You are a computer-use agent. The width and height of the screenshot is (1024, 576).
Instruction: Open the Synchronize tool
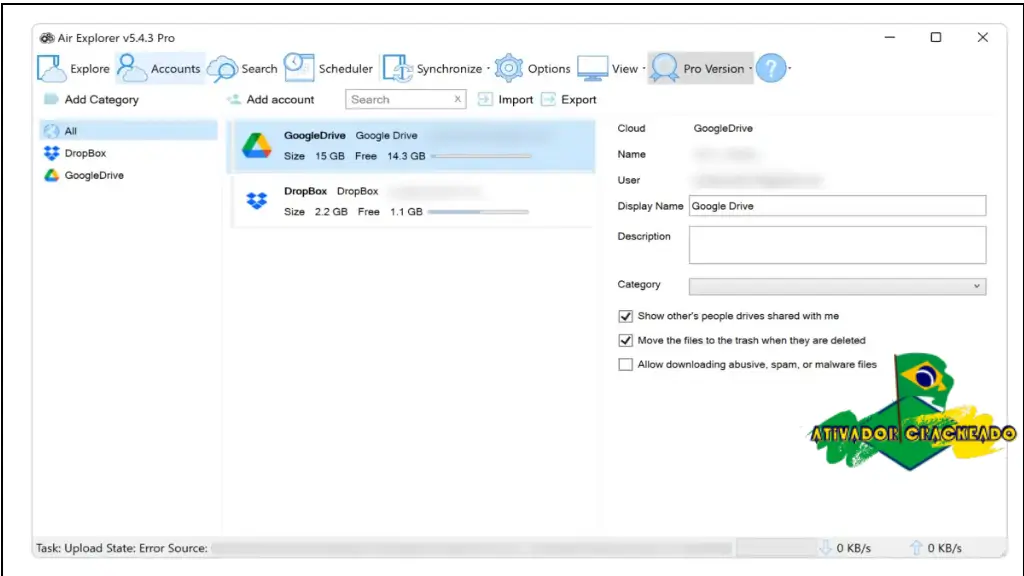[432, 69]
